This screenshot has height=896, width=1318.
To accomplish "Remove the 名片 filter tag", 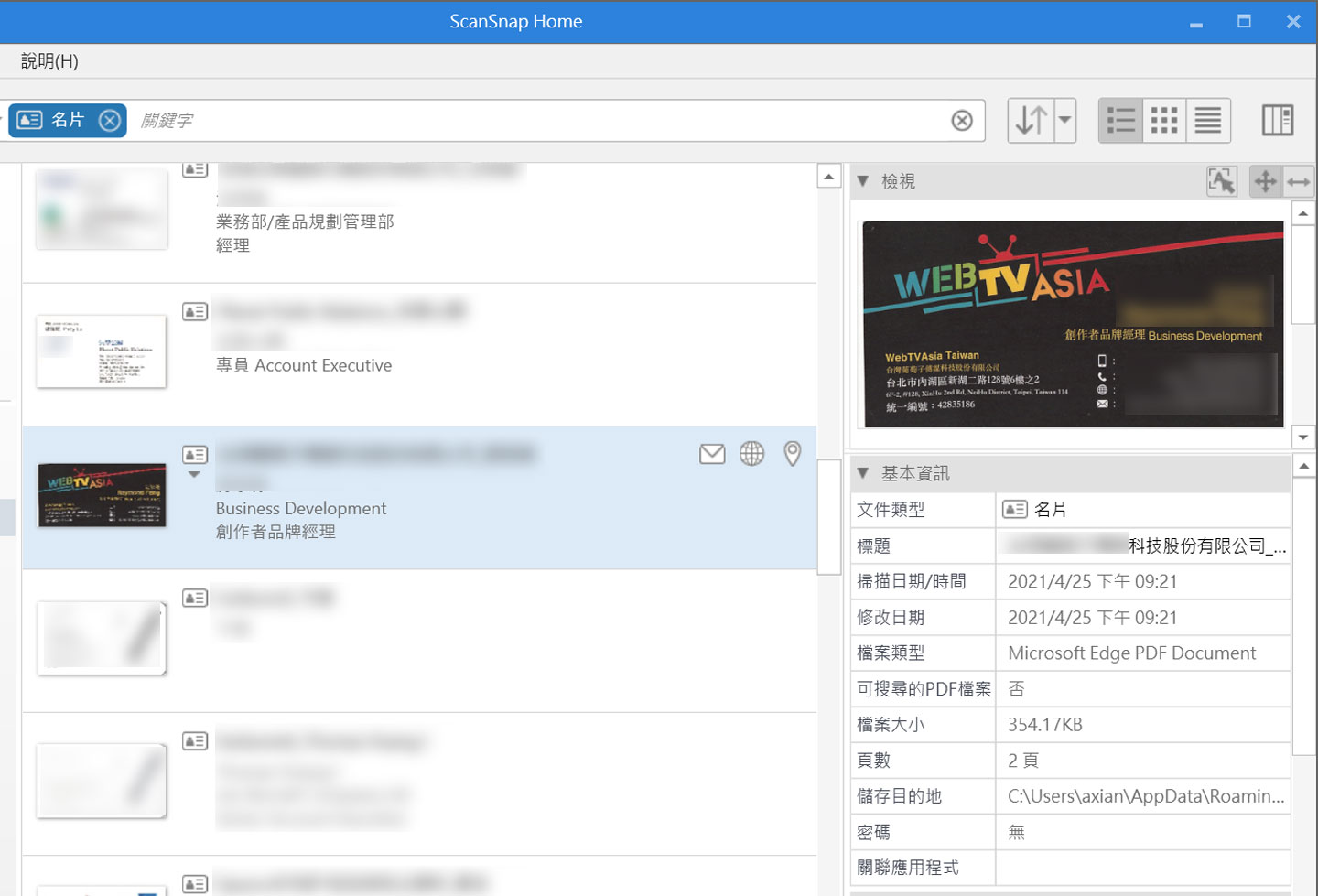I will coord(110,121).
